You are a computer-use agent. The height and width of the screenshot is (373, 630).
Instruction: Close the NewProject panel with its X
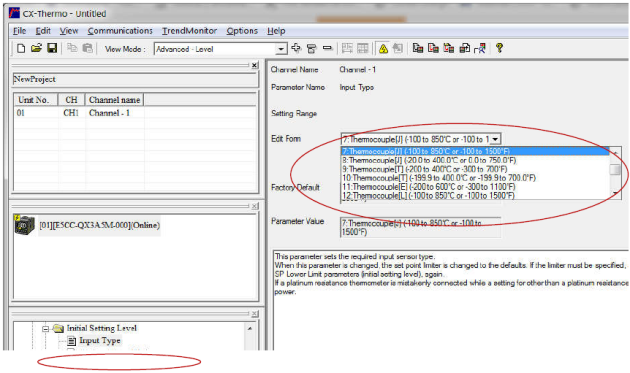(254, 65)
